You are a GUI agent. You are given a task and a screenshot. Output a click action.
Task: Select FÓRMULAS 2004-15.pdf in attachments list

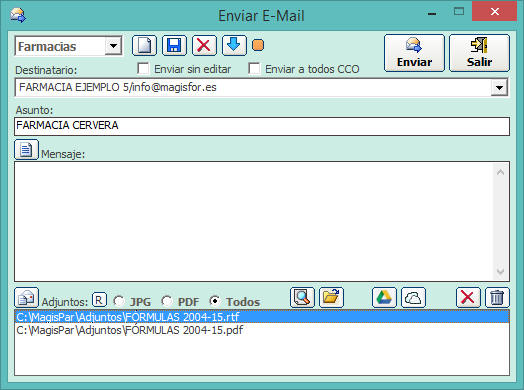click(130, 330)
